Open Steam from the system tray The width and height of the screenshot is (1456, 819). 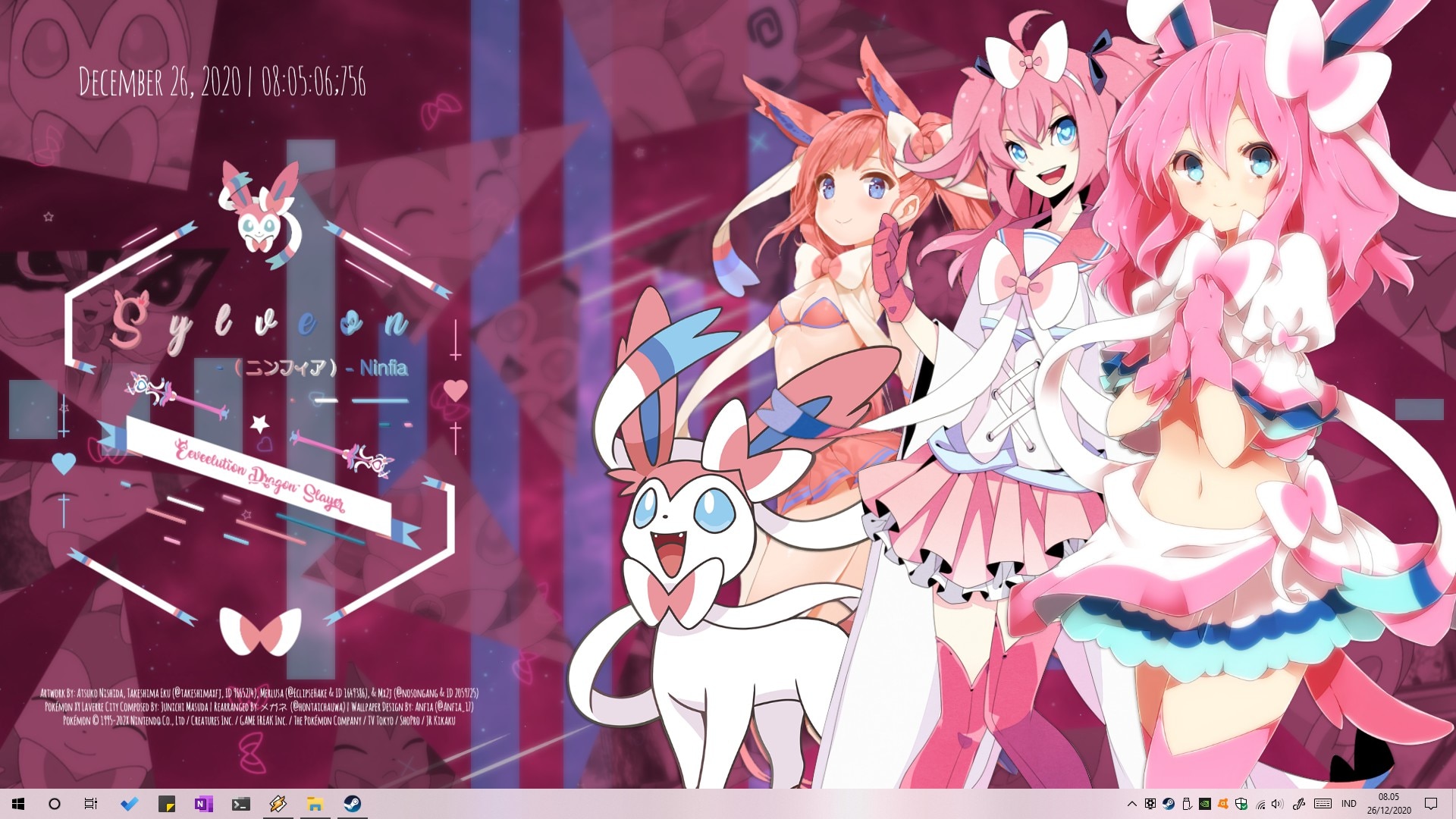(1169, 804)
